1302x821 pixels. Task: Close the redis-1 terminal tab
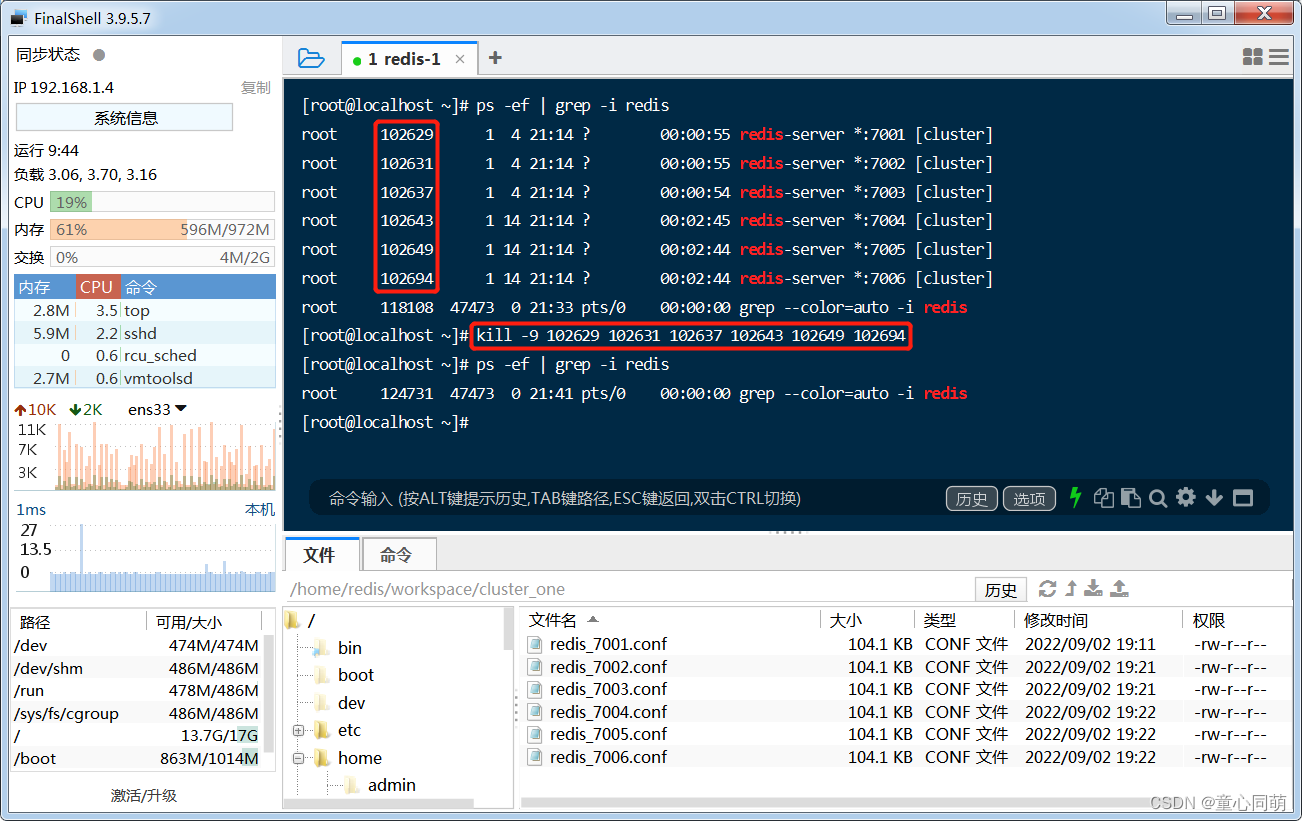(460, 59)
